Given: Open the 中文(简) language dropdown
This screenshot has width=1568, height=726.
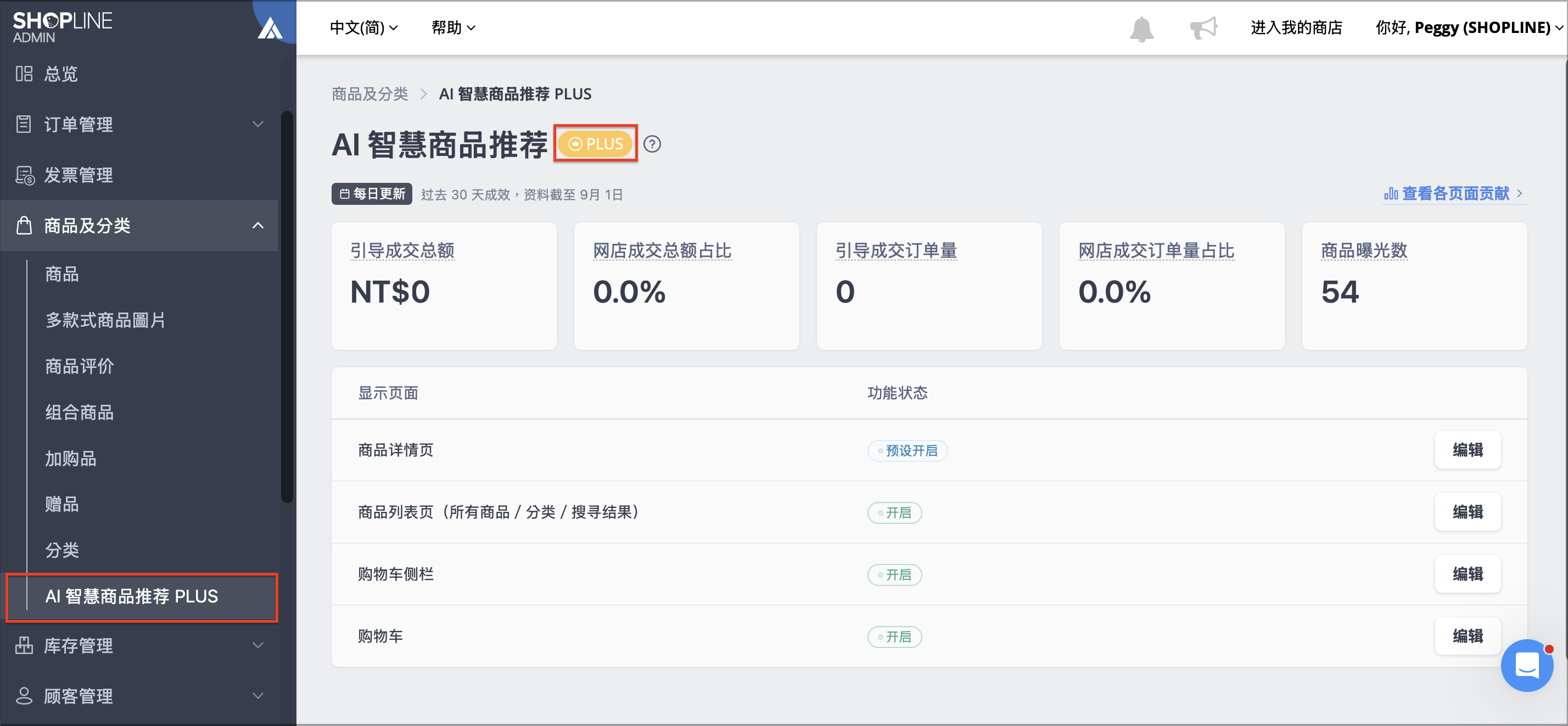Looking at the screenshot, I should click(x=363, y=27).
